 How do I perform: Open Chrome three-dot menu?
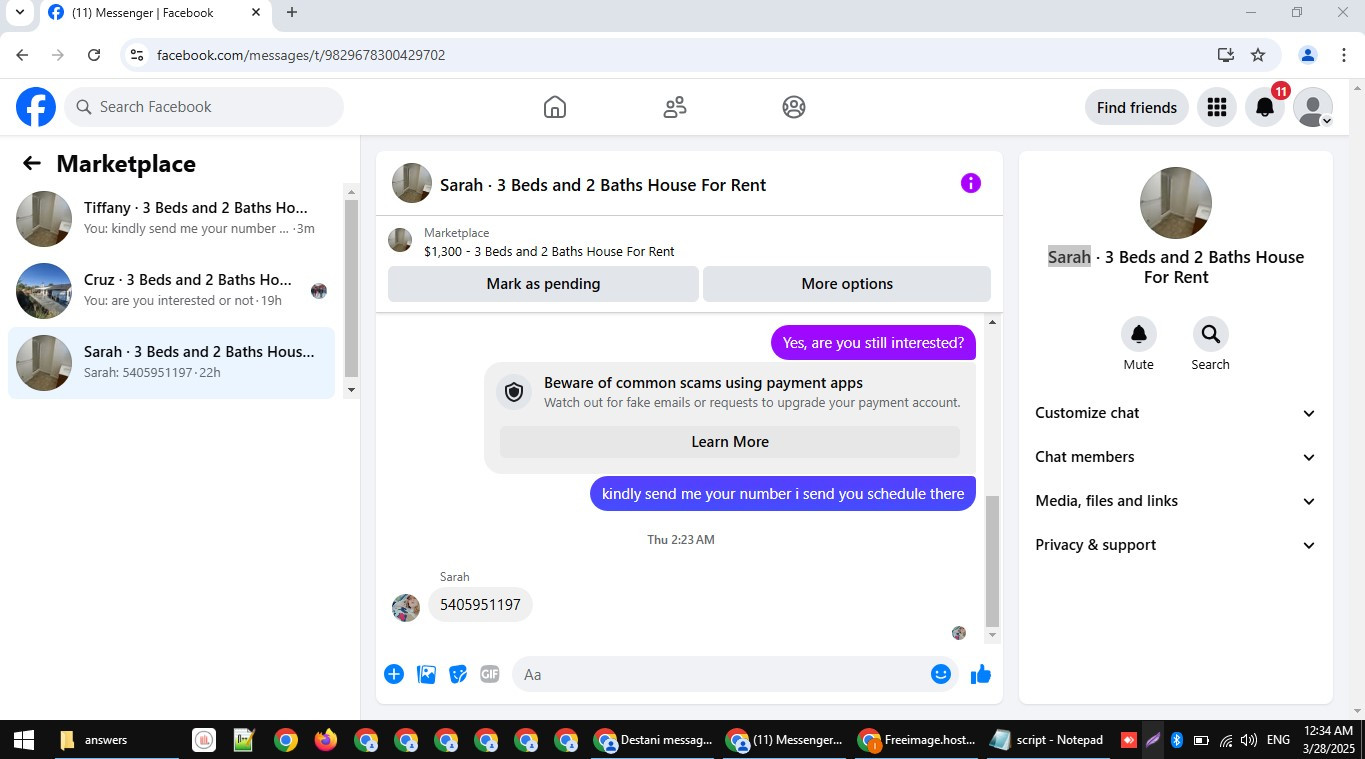point(1344,55)
